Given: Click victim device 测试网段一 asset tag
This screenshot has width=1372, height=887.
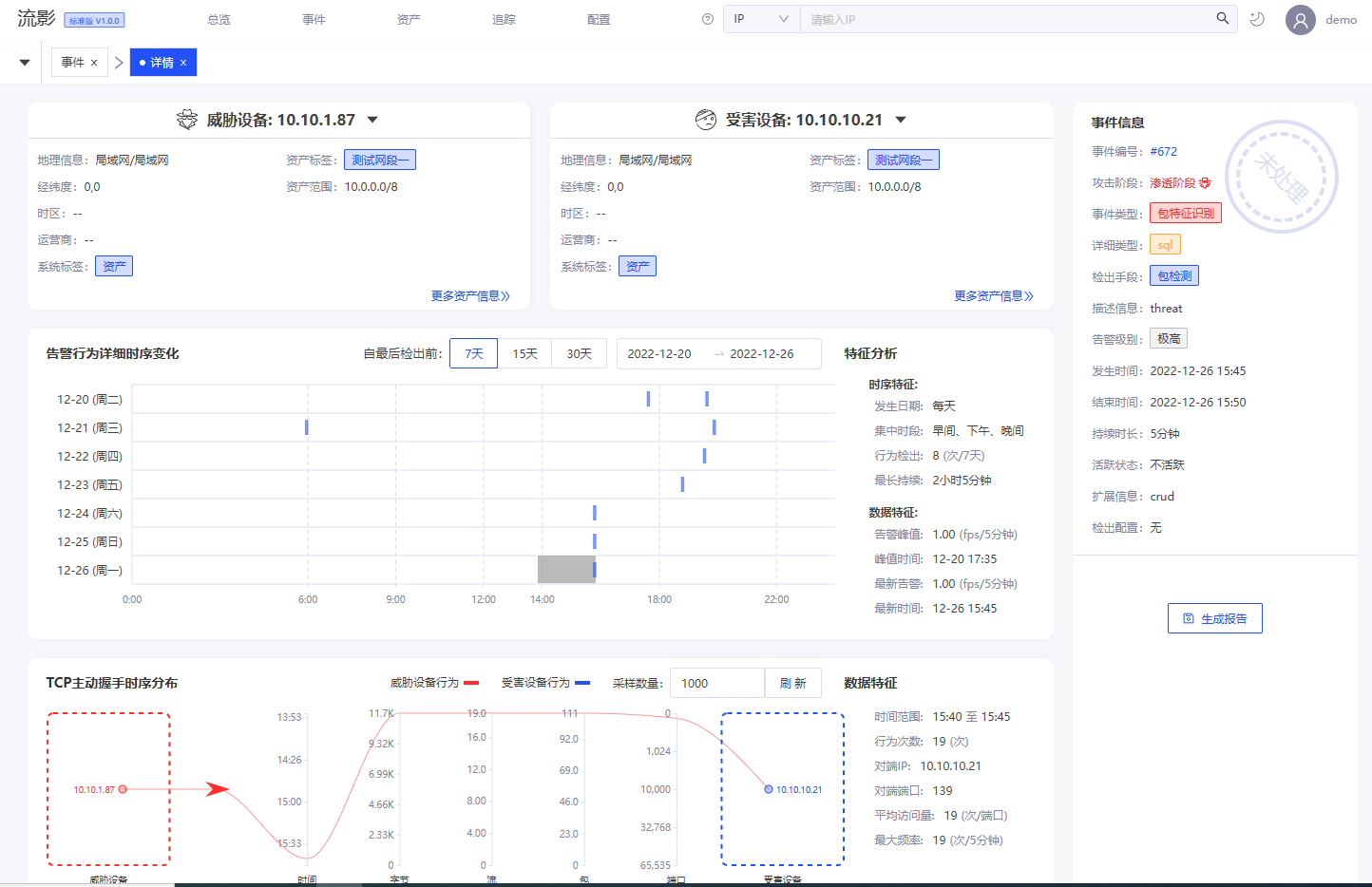Looking at the screenshot, I should click(904, 160).
